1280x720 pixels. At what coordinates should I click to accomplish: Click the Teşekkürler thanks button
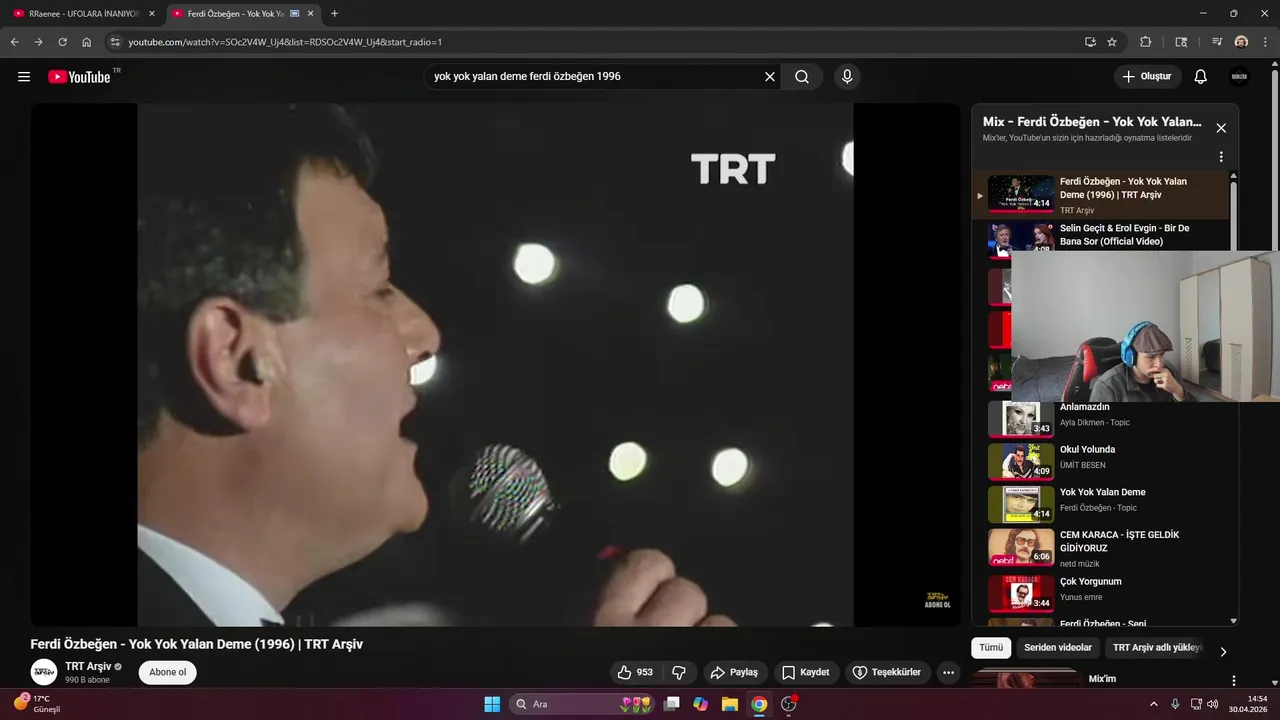pyautogui.click(x=888, y=672)
